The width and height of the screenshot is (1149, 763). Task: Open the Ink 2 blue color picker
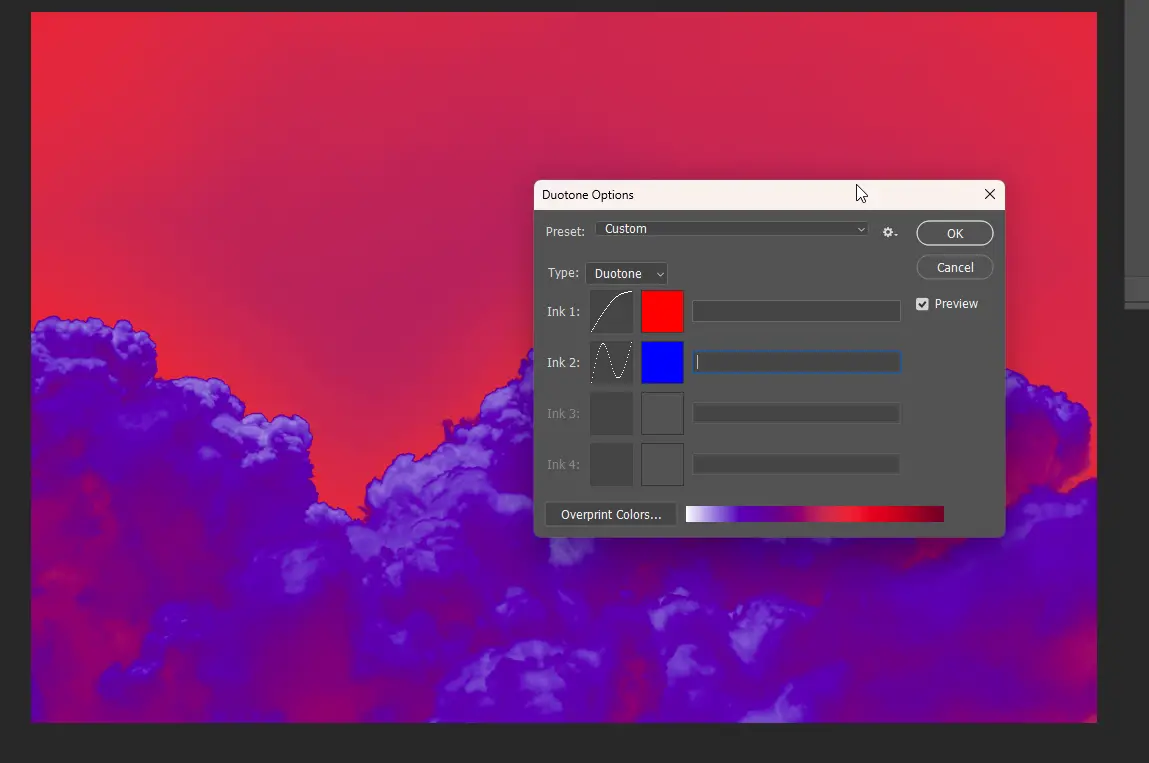(x=662, y=362)
